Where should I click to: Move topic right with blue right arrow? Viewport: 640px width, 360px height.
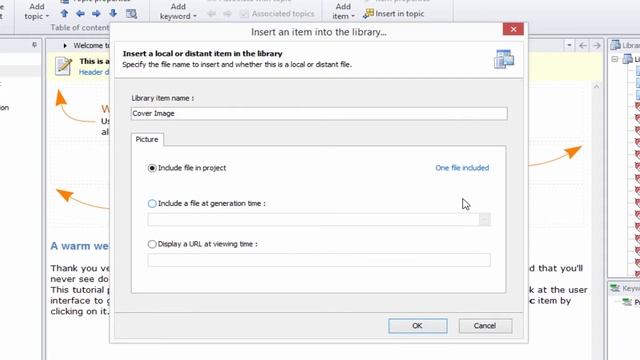point(96,14)
